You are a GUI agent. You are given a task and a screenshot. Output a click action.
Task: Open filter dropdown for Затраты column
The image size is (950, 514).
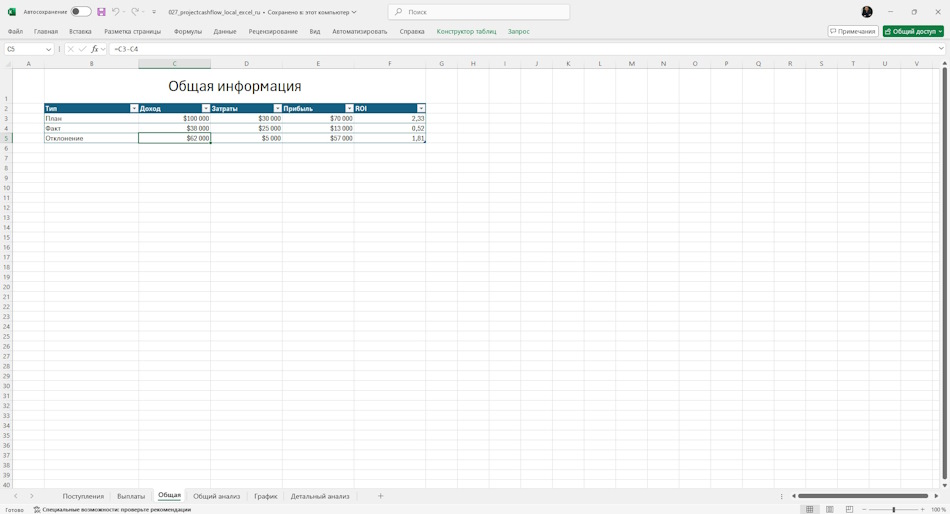[277, 108]
